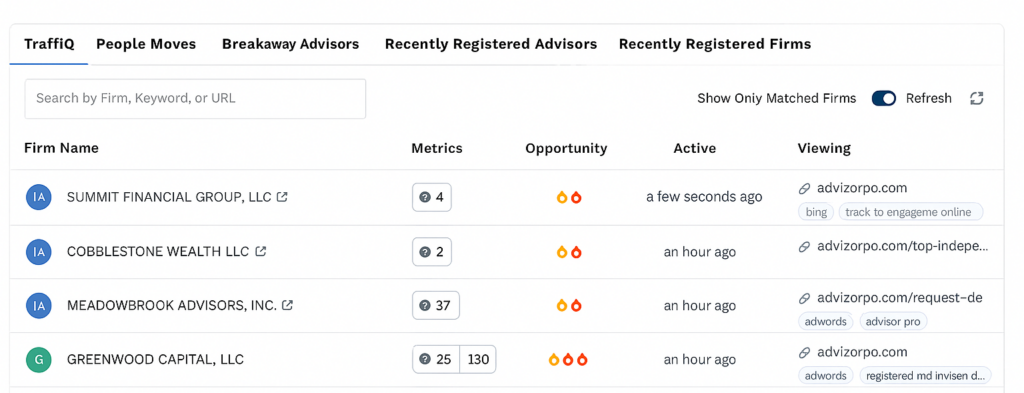Open Meadowbrook Advisors external link icon
This screenshot has width=1024, height=393.
pyautogui.click(x=287, y=305)
